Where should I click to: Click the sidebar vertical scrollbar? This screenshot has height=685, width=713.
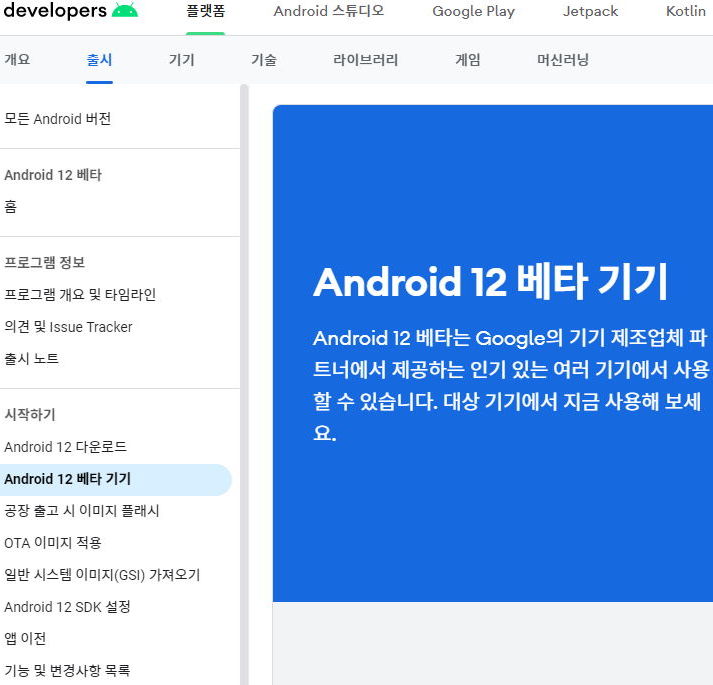point(244,384)
